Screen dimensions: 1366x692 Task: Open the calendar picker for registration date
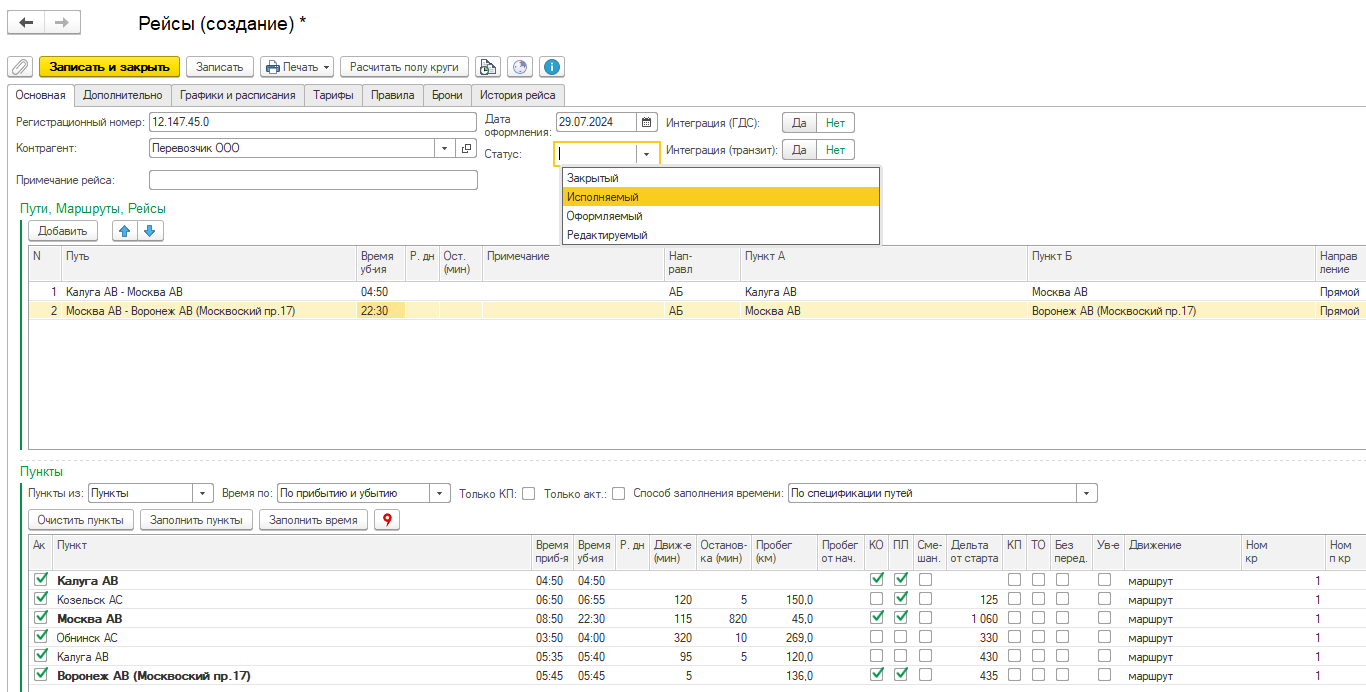pos(647,123)
